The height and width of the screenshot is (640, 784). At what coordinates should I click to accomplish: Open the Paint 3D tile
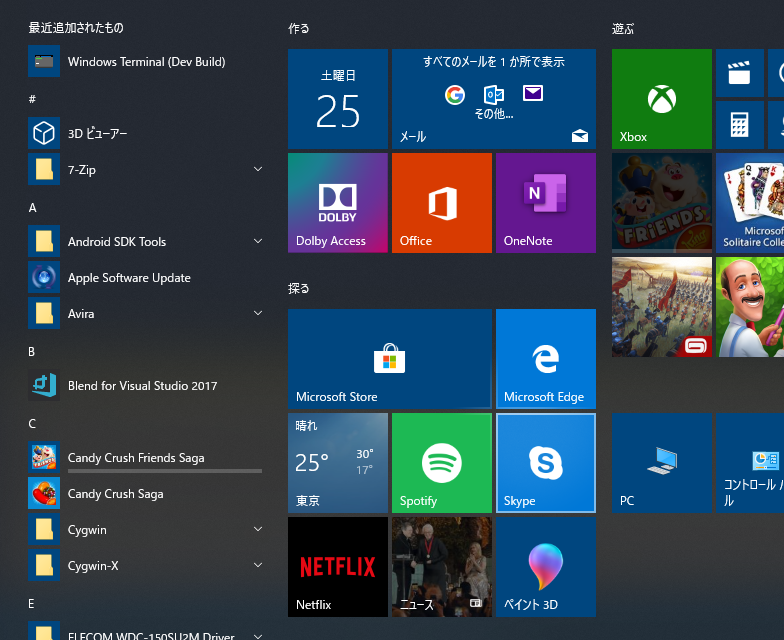pyautogui.click(x=546, y=567)
